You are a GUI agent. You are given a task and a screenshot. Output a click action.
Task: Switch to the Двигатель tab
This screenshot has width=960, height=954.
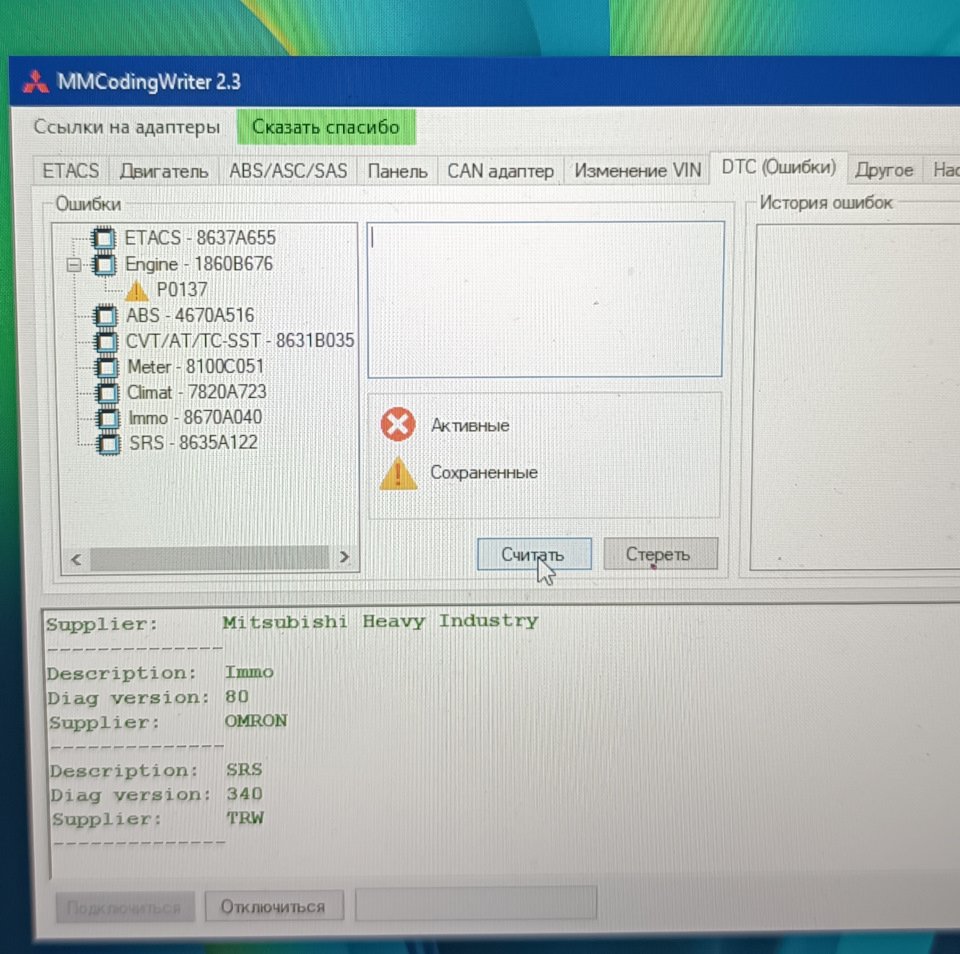tap(163, 171)
